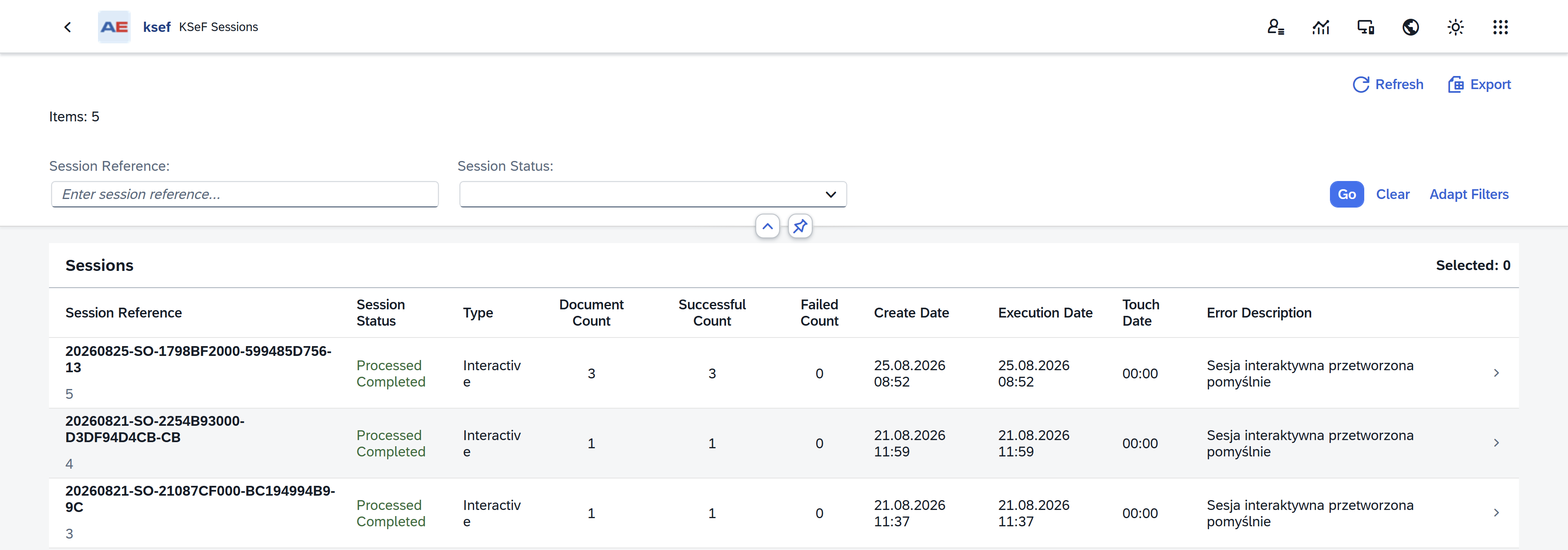
Task: Open the analytics chart icon
Action: pyautogui.click(x=1321, y=27)
